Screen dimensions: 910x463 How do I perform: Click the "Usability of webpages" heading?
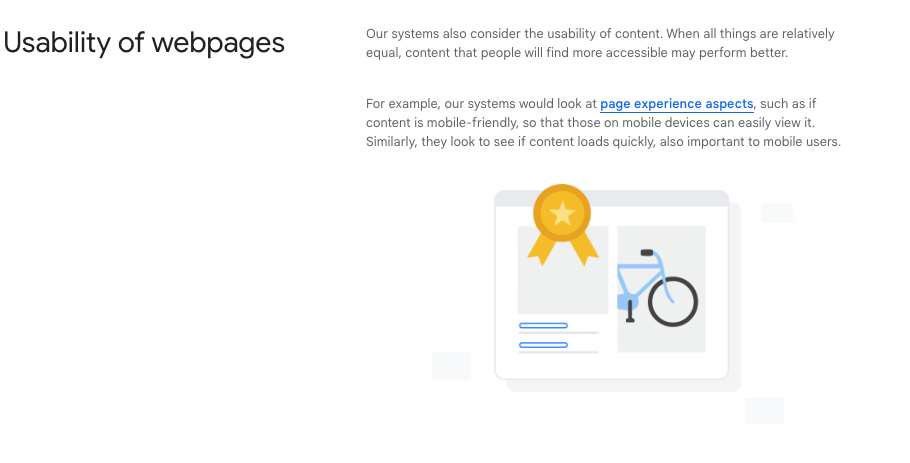click(x=145, y=44)
